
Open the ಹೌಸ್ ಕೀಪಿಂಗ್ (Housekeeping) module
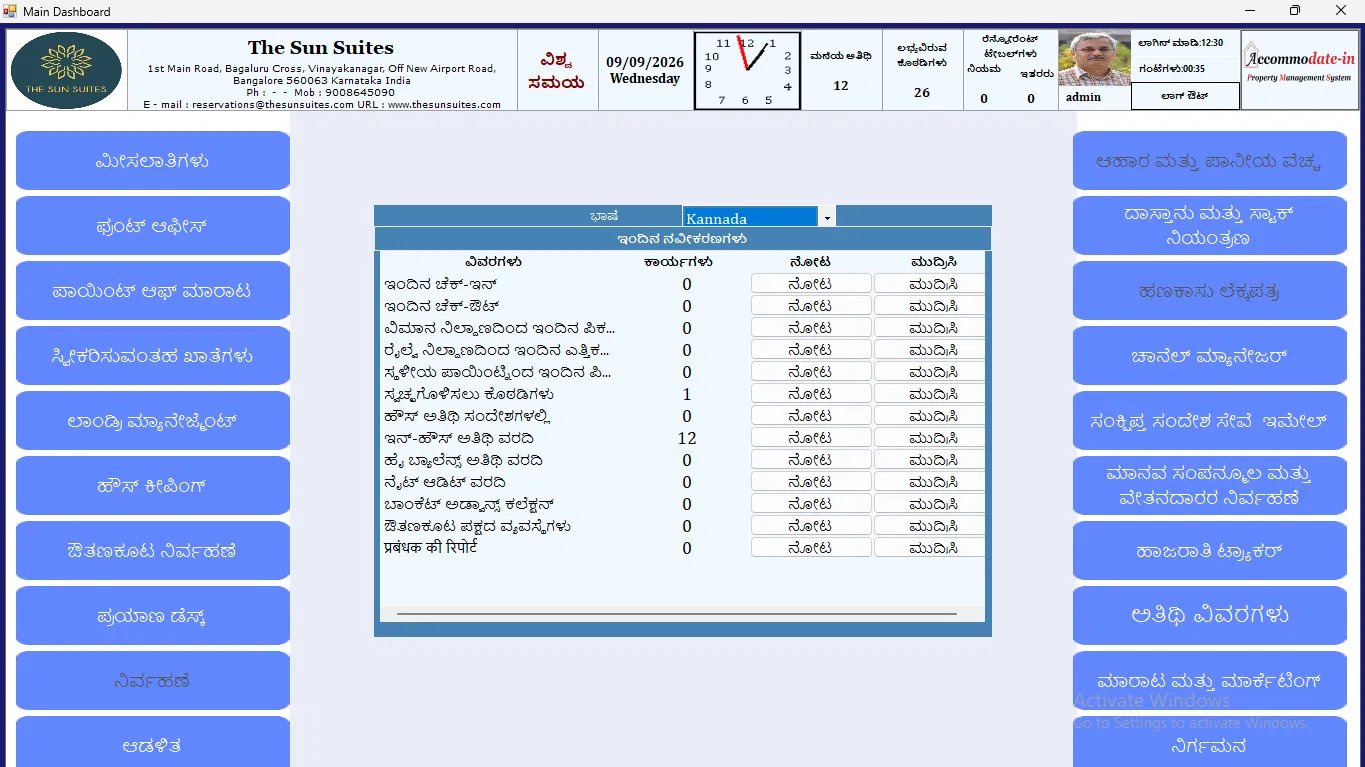tap(153, 486)
